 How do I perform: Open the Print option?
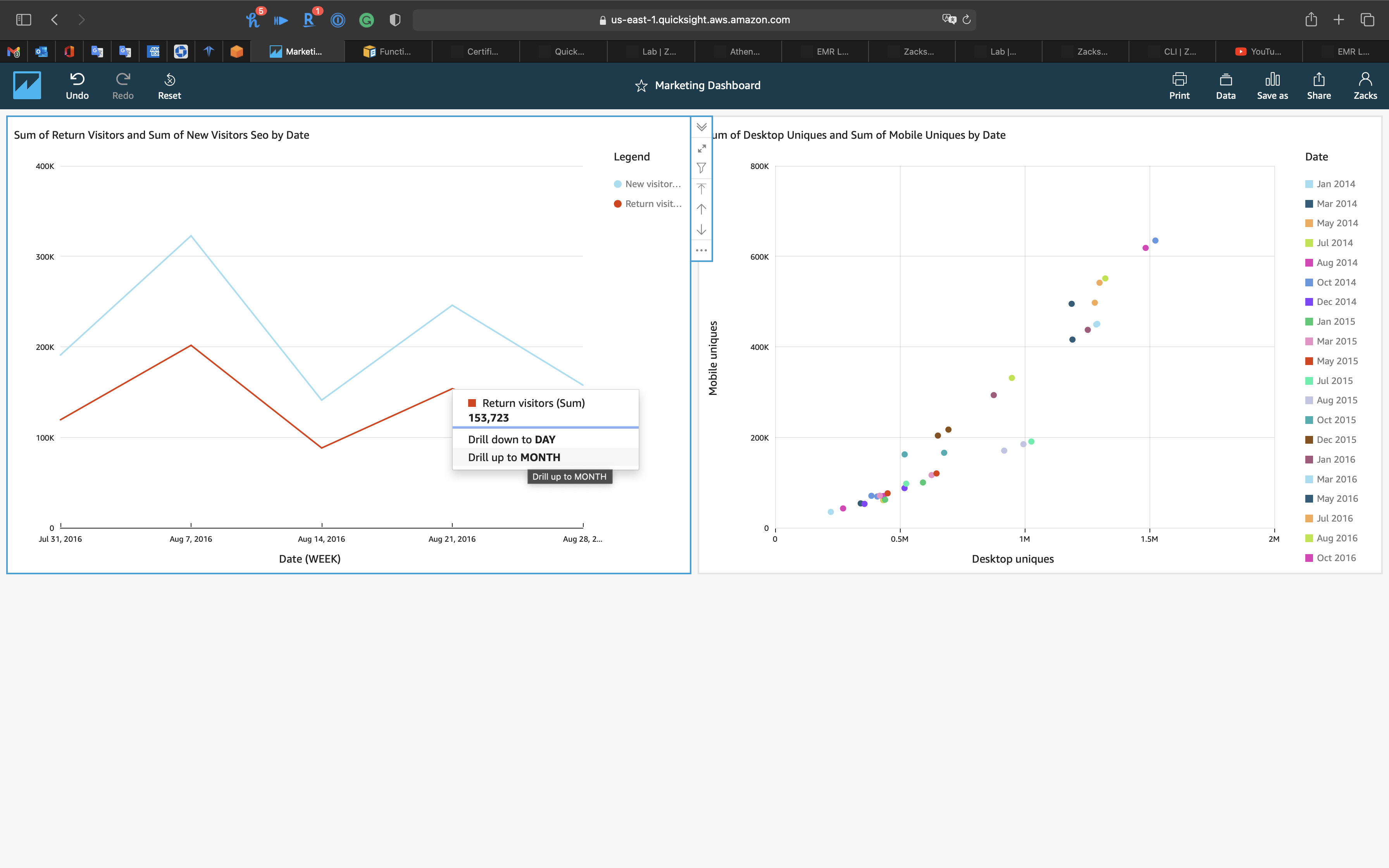coord(1179,79)
